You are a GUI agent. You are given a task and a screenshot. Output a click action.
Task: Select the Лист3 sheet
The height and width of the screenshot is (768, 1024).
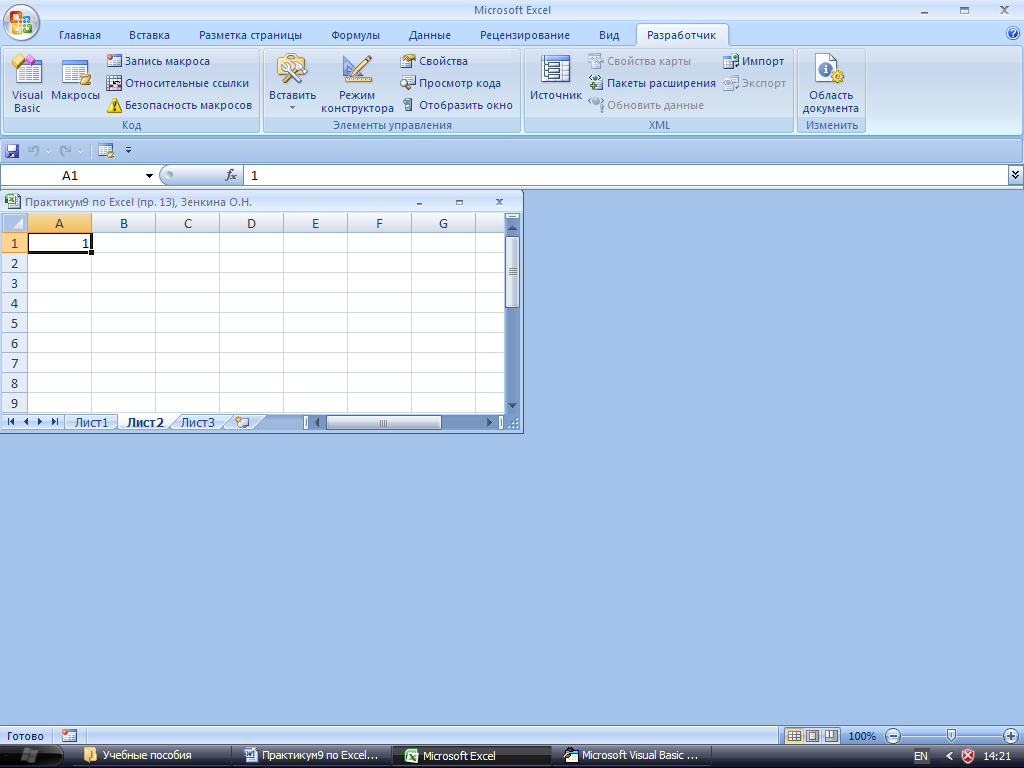pyautogui.click(x=197, y=423)
